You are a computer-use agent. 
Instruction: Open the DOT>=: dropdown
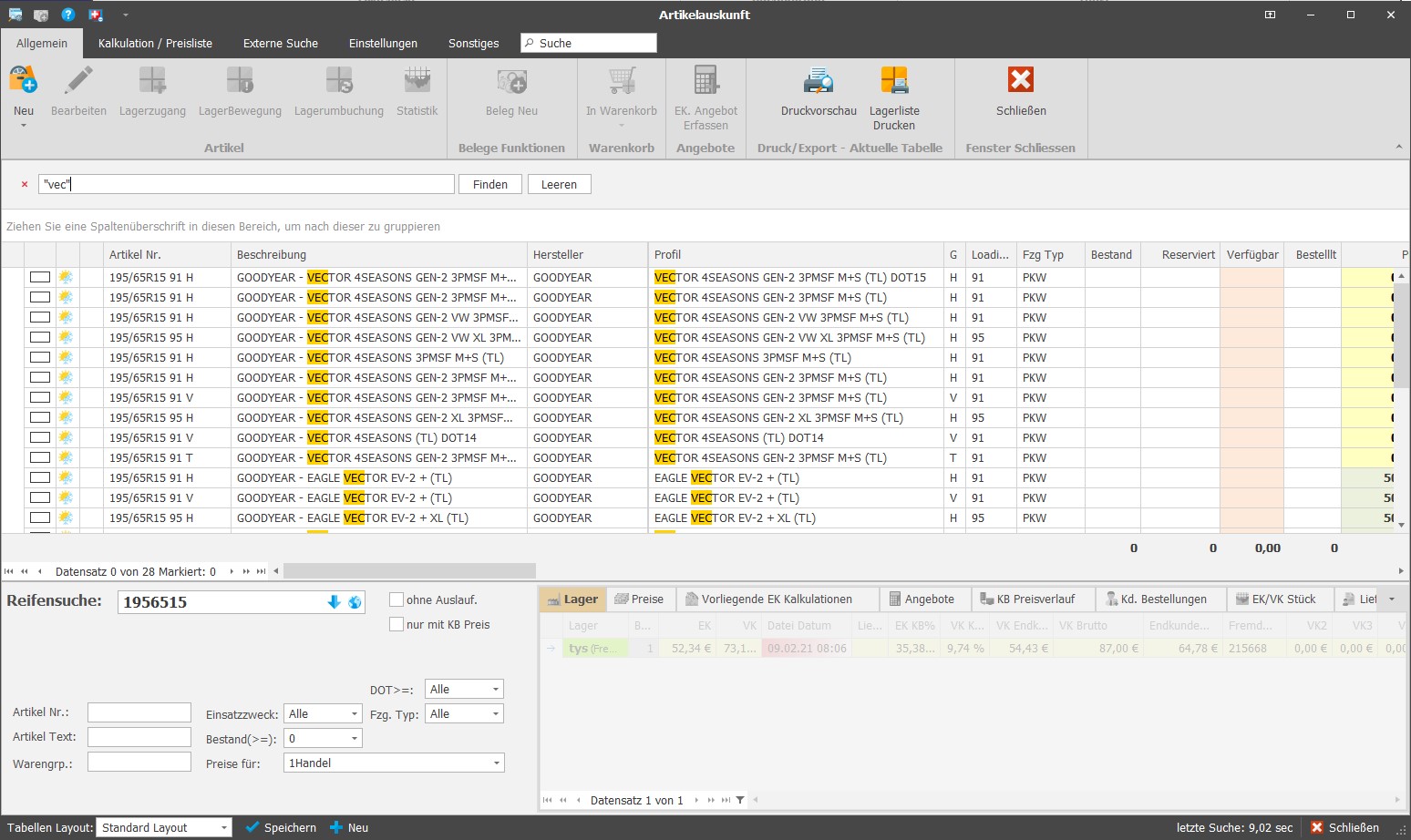496,689
